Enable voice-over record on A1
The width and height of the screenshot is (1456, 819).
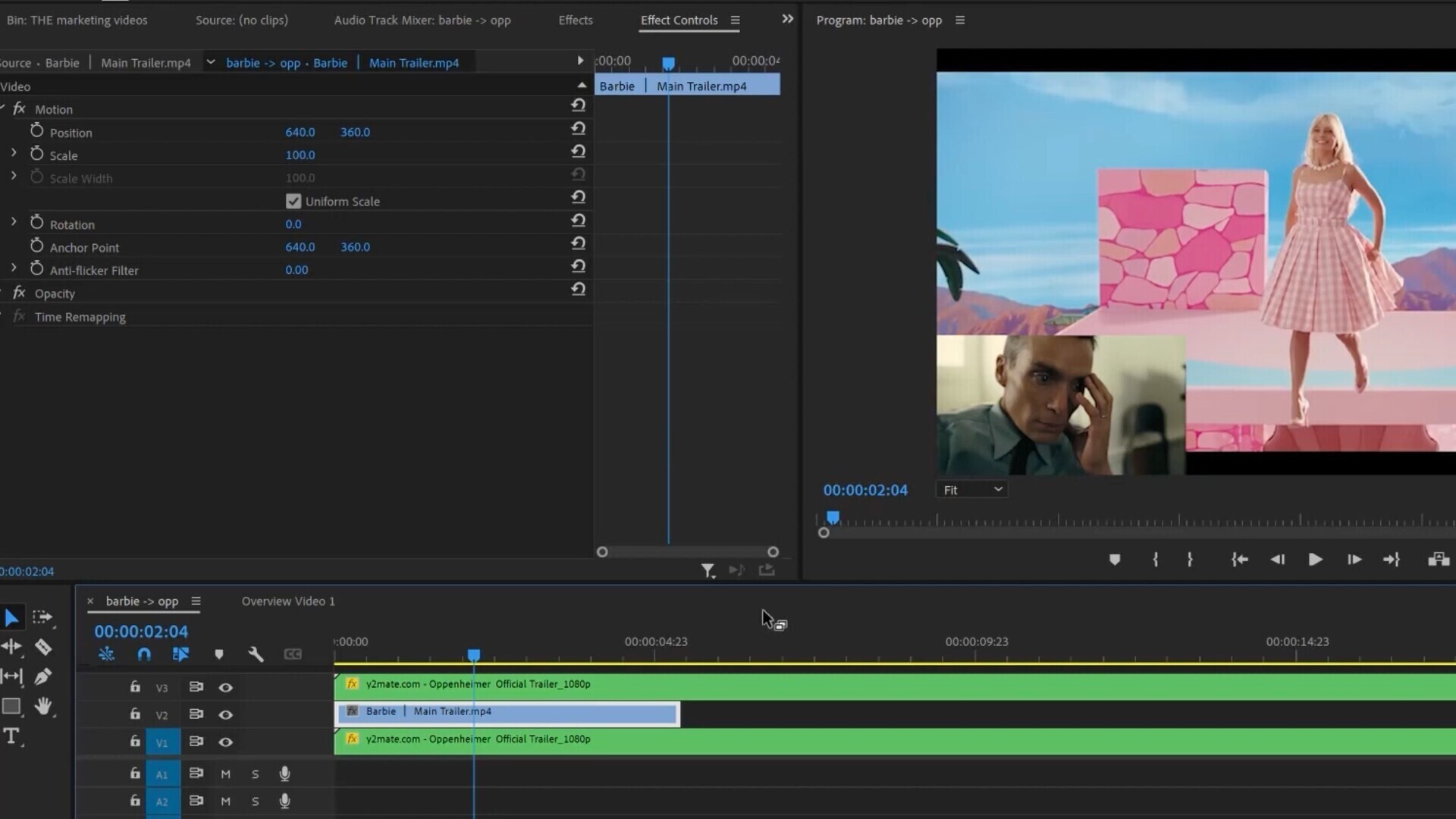pyautogui.click(x=284, y=773)
